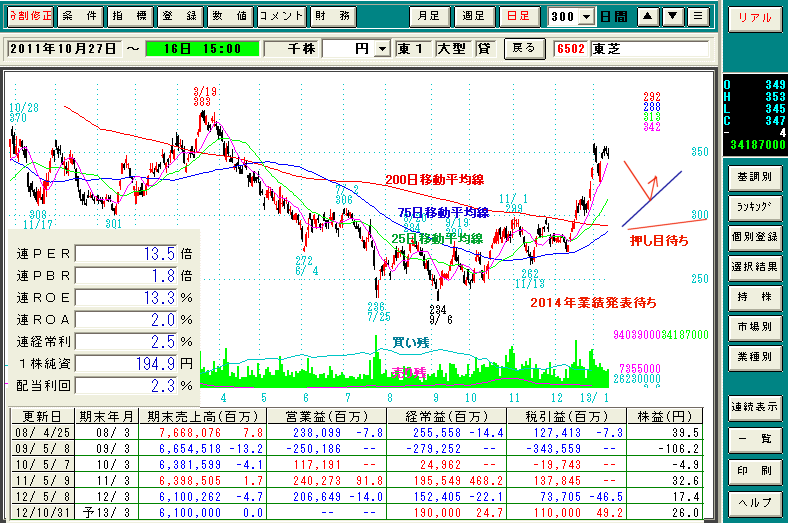Viewport: 788px width, 523px height.
Task: Open the ヘルプ help button
Action: point(754,503)
